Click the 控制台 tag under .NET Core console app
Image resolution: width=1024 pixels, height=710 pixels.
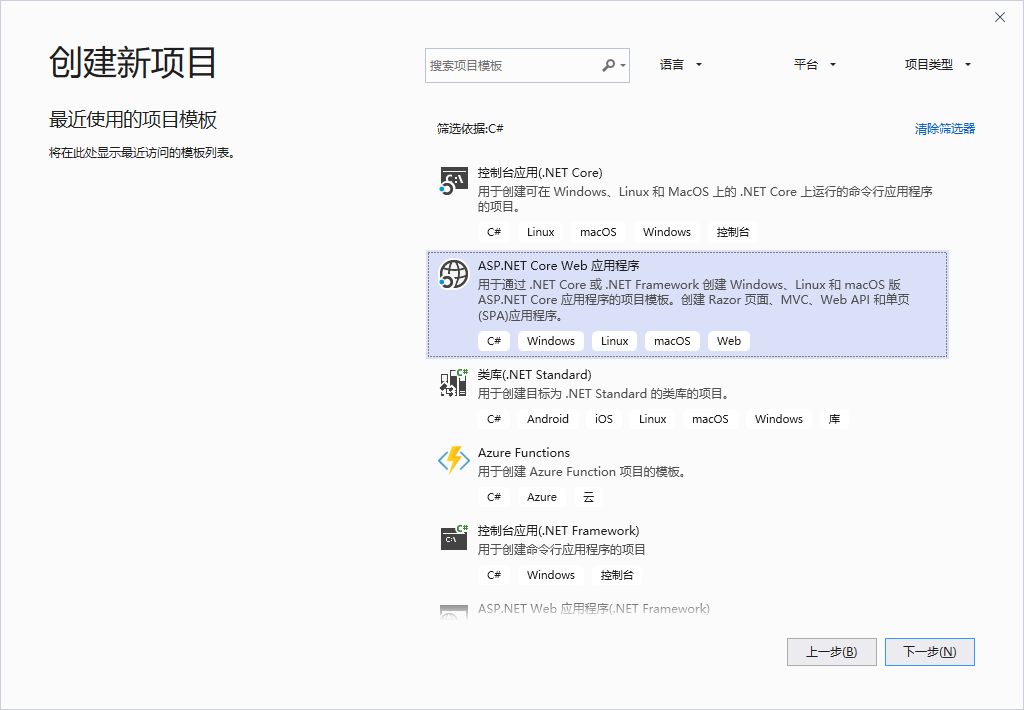pyautogui.click(x=733, y=232)
